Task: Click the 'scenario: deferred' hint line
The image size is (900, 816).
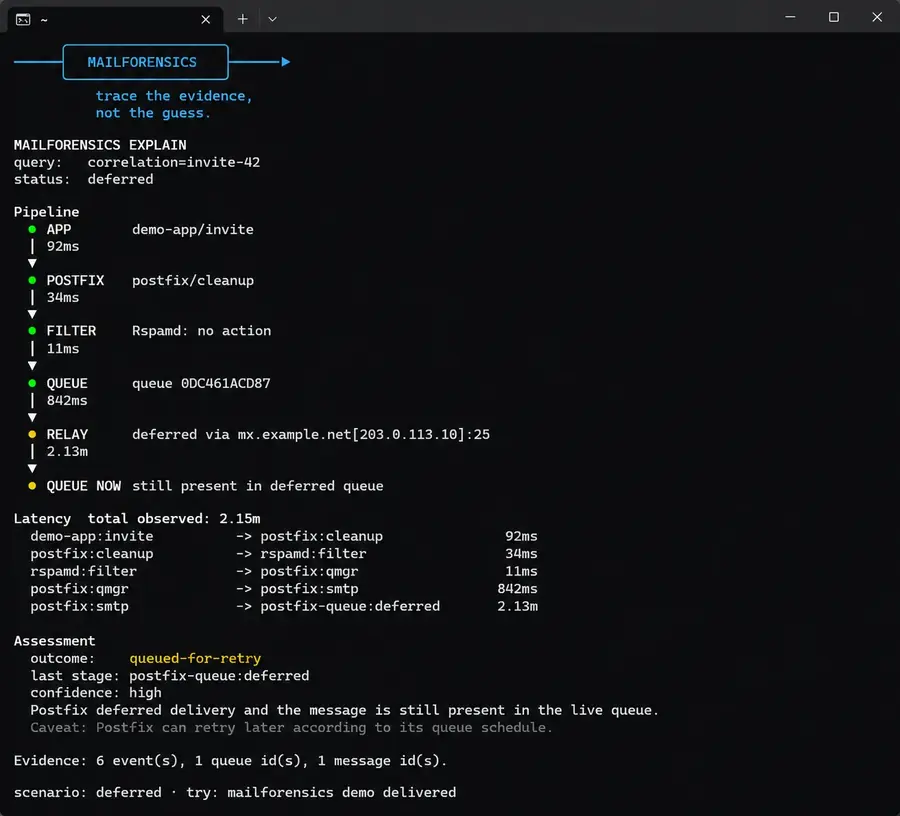Action: coord(235,792)
